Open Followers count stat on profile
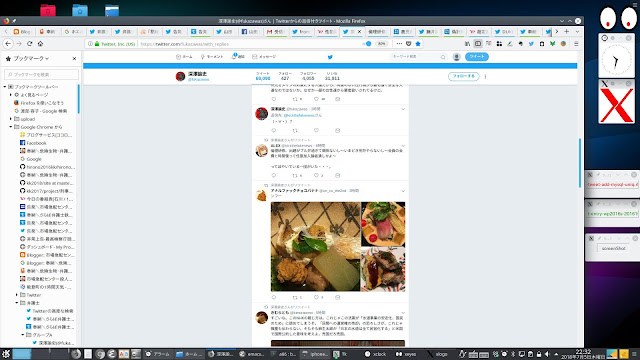640x360 pixels. [x=308, y=76]
